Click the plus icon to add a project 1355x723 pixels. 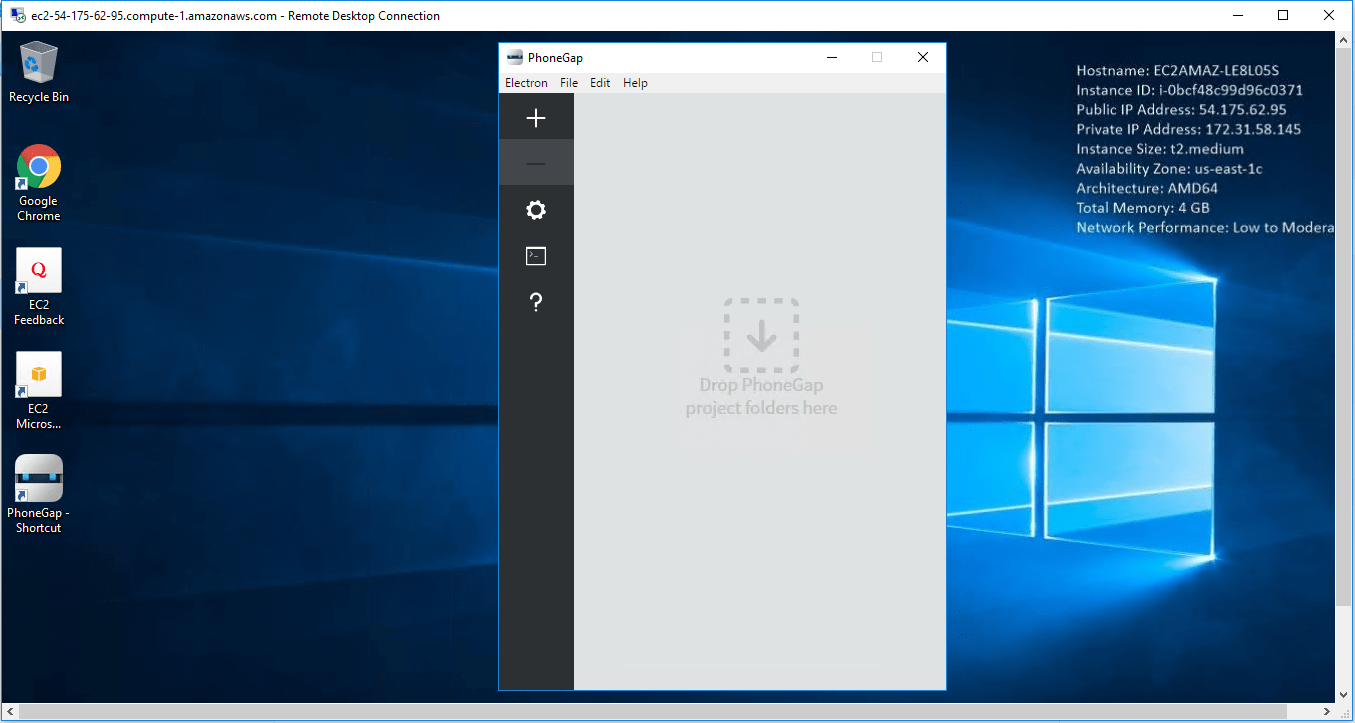pyautogui.click(x=536, y=118)
